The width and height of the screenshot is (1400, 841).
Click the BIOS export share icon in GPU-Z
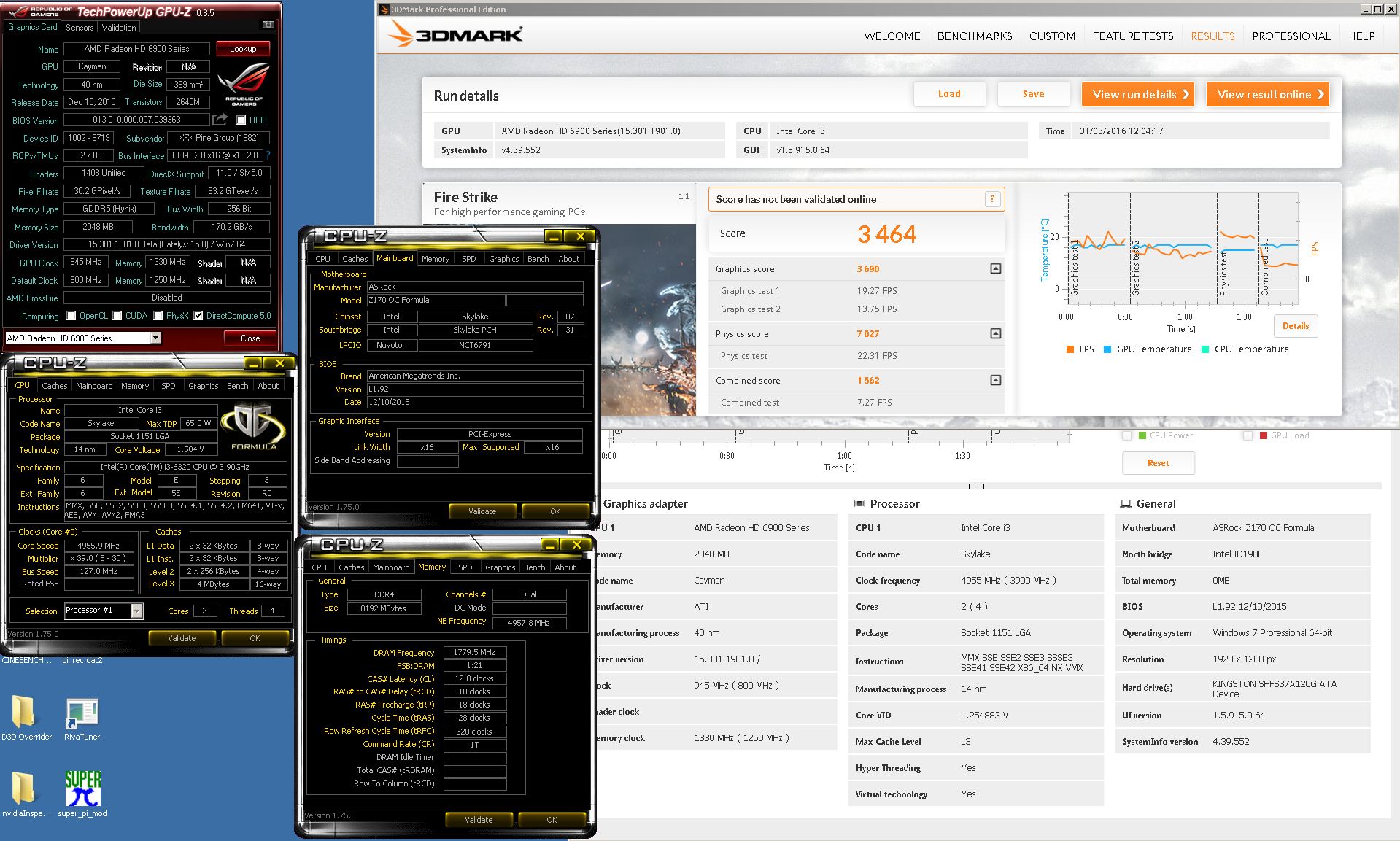pos(220,119)
